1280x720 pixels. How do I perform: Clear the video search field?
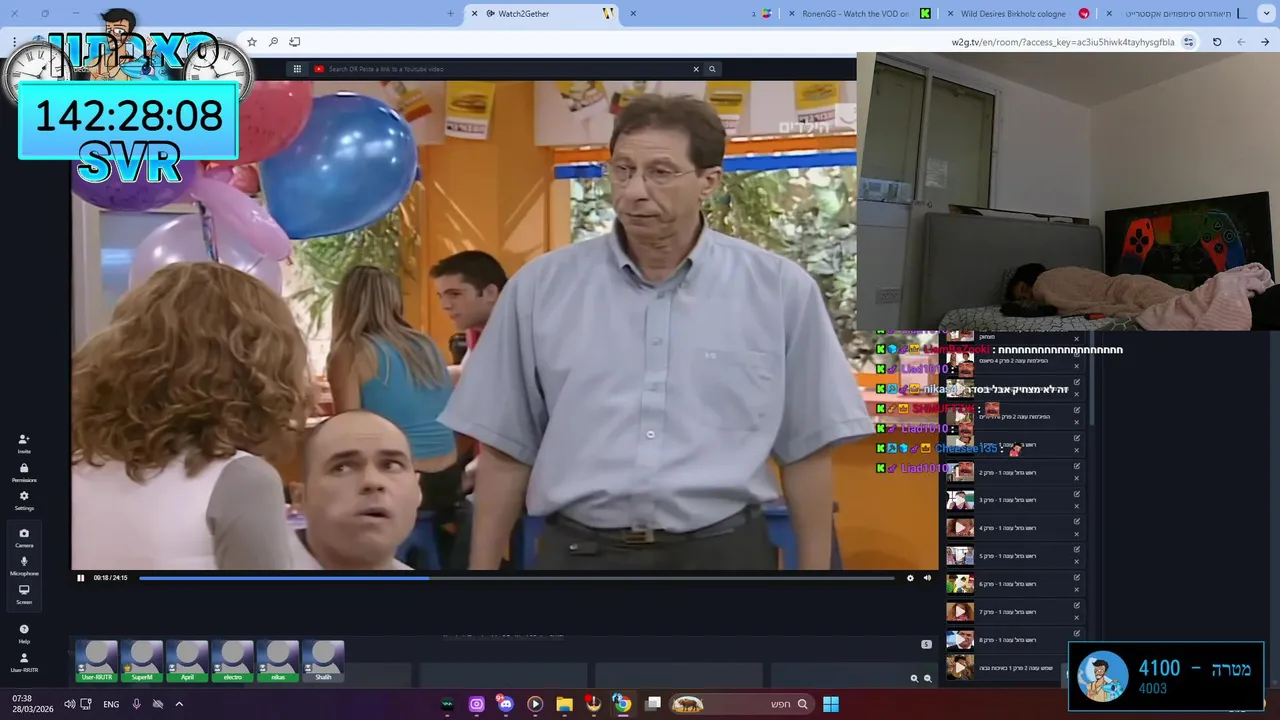(x=696, y=69)
